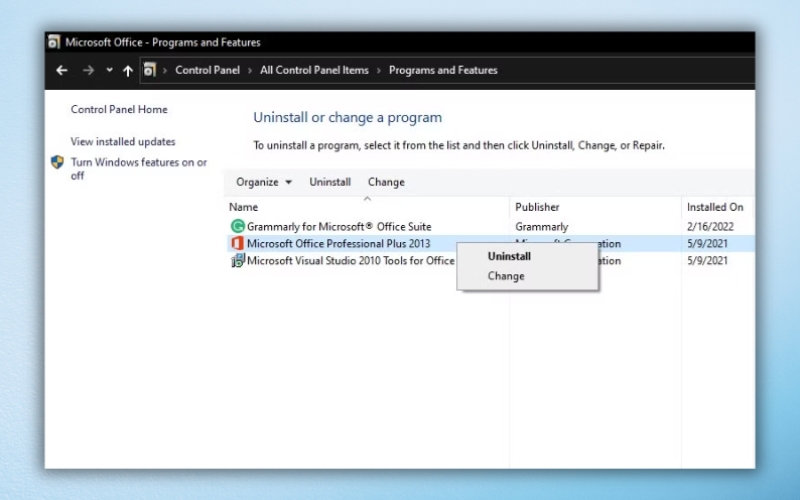Click the Grammarly program icon
Viewport: 800px width, 500px height.
coord(237,227)
